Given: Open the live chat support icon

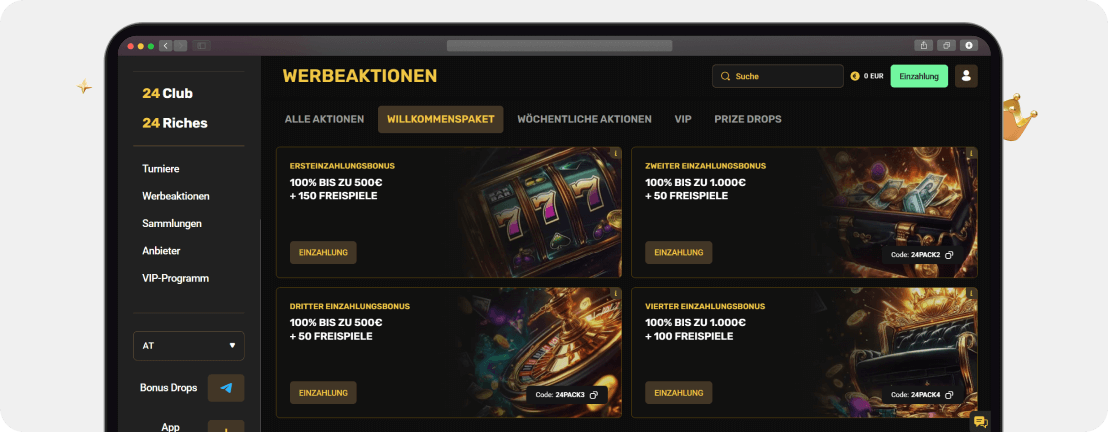Looking at the screenshot, I should coord(980,422).
